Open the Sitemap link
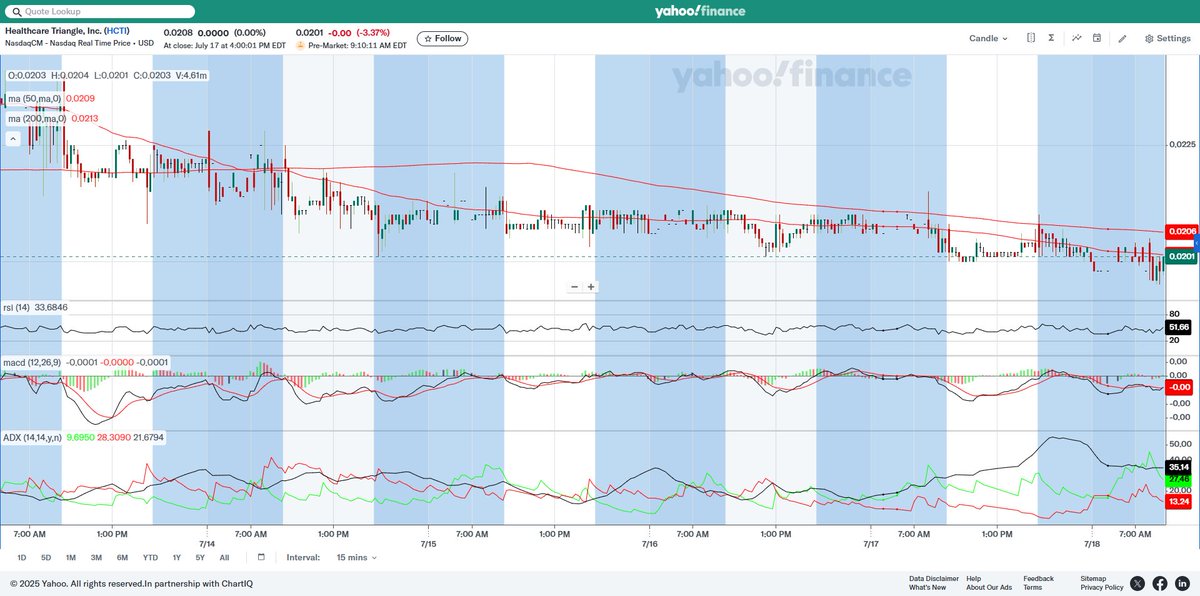Screen dimensions: 1200x596 point(1093,578)
